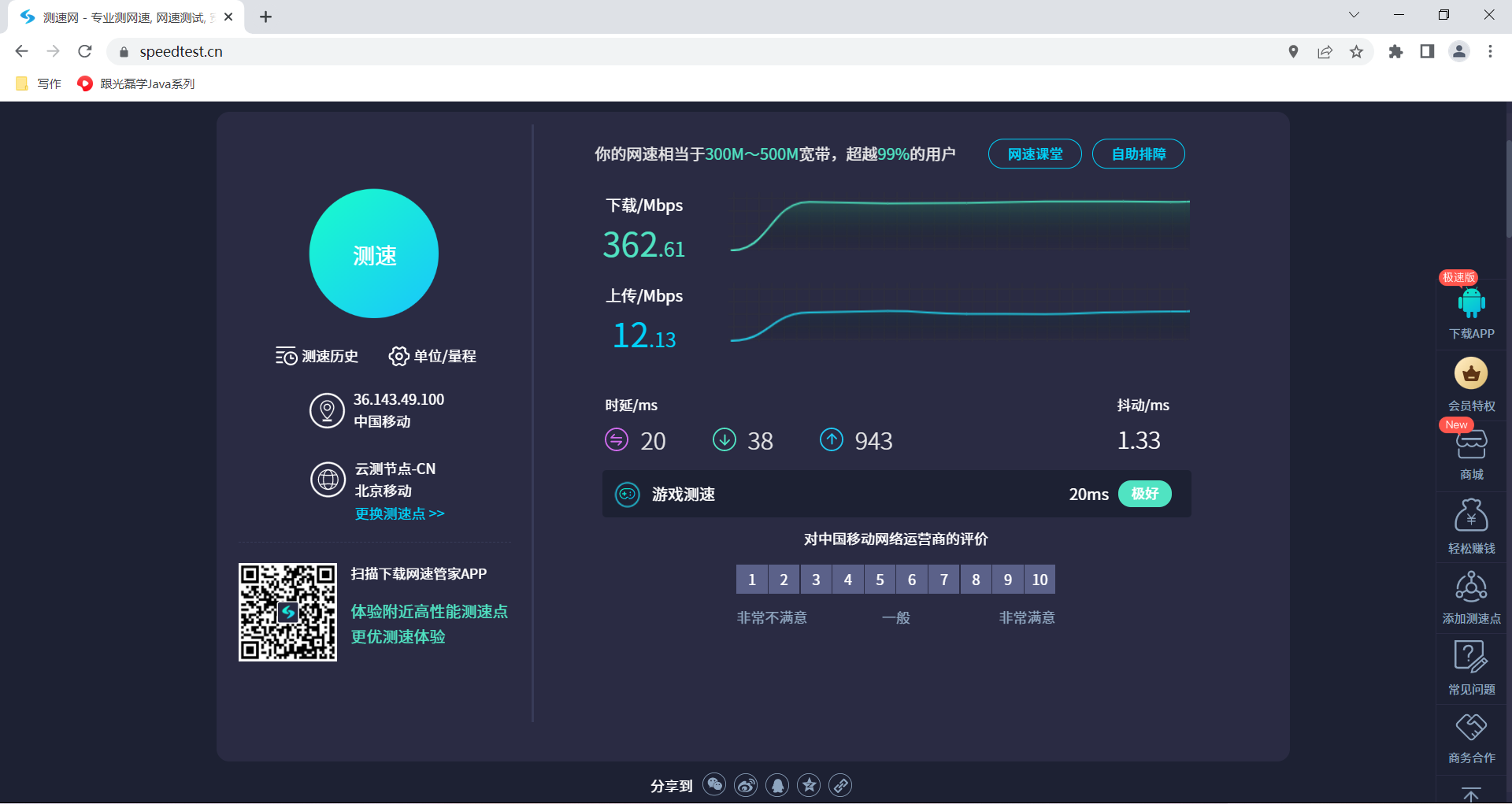Viewport: 1512px width, 804px height.
Task: Click the upload latency icon next to 943
Action: tap(832, 439)
